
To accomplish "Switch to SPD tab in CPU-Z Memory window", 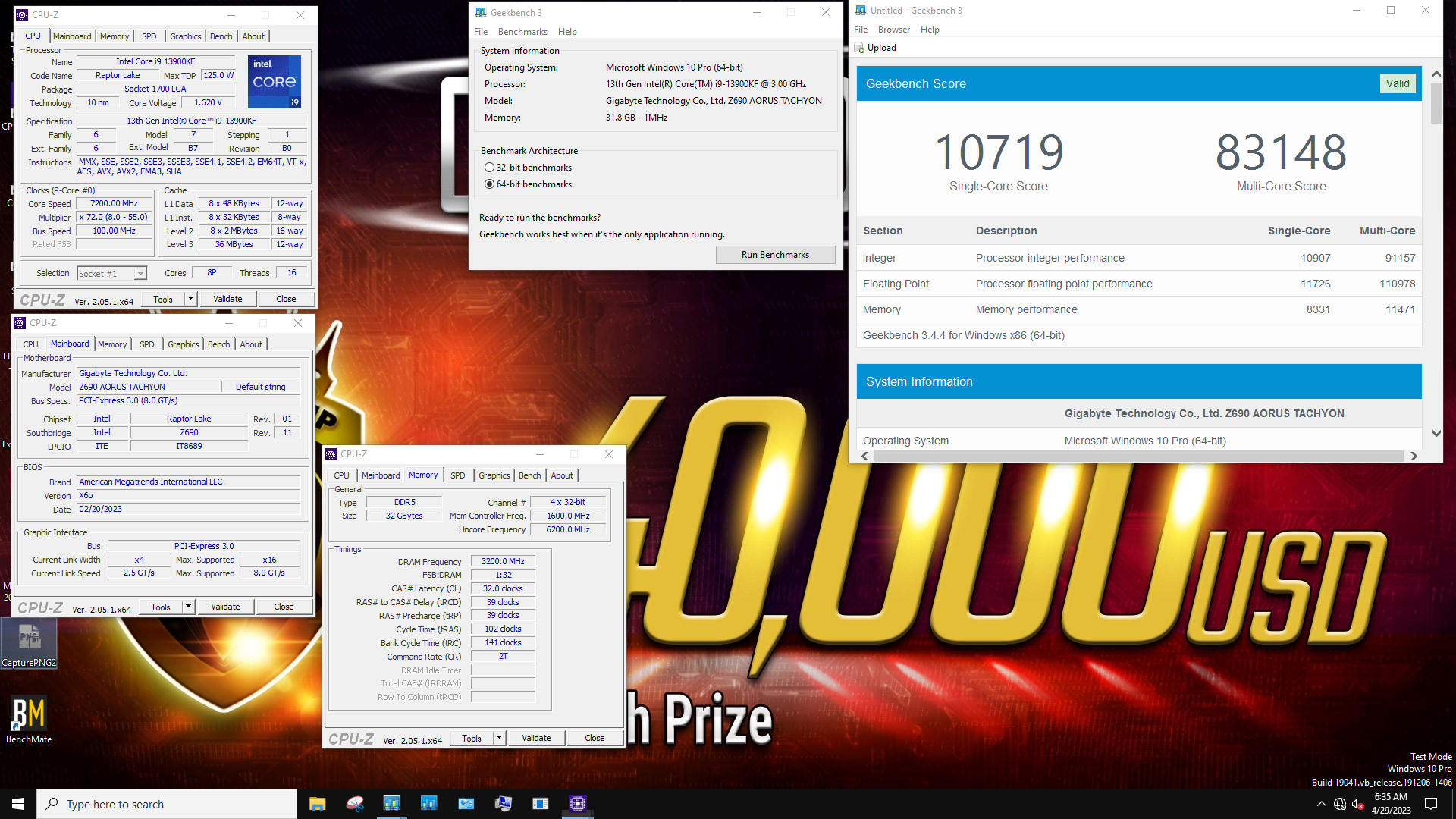I will point(458,475).
